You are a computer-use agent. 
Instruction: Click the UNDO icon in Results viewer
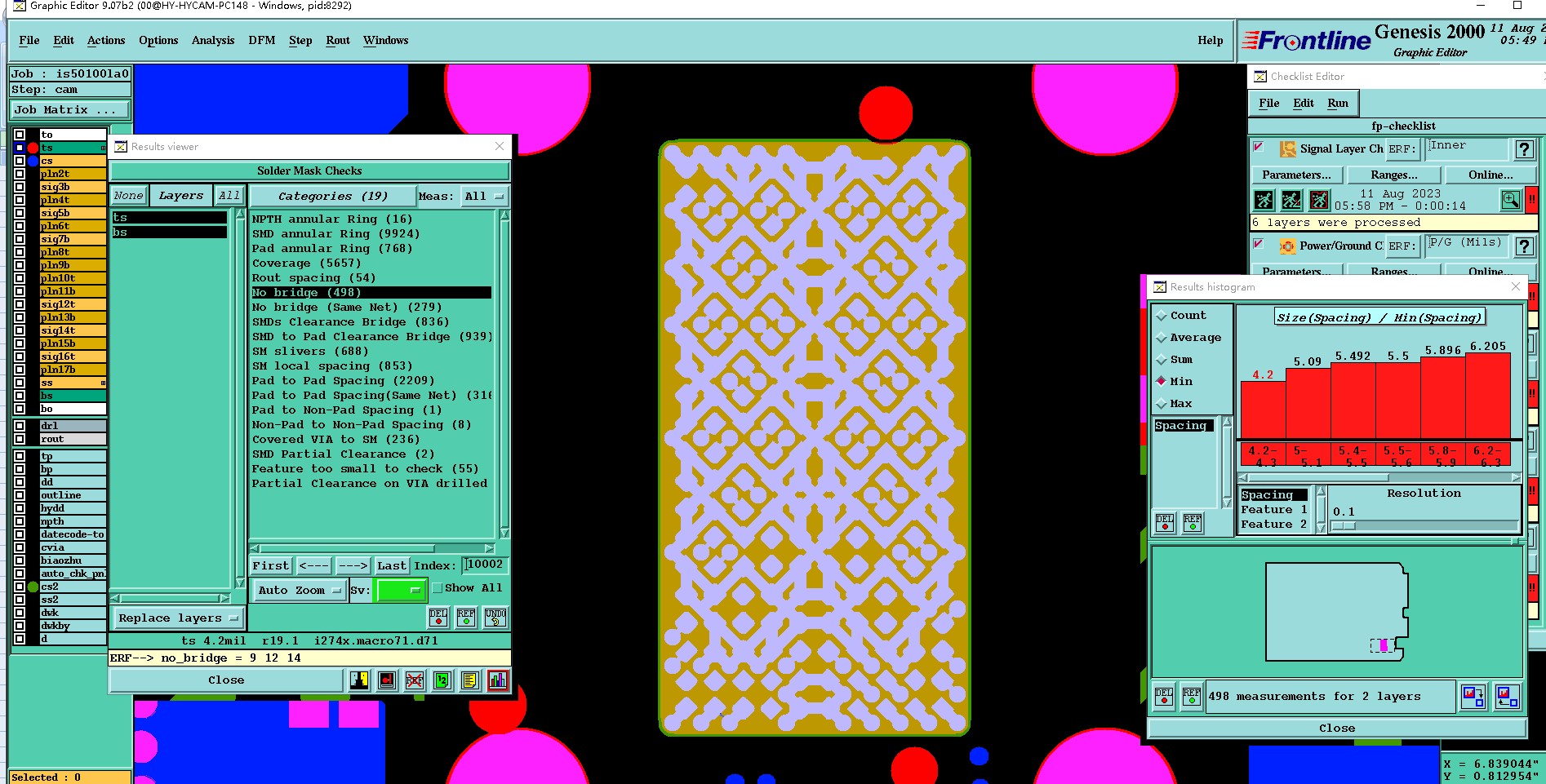pyautogui.click(x=495, y=618)
